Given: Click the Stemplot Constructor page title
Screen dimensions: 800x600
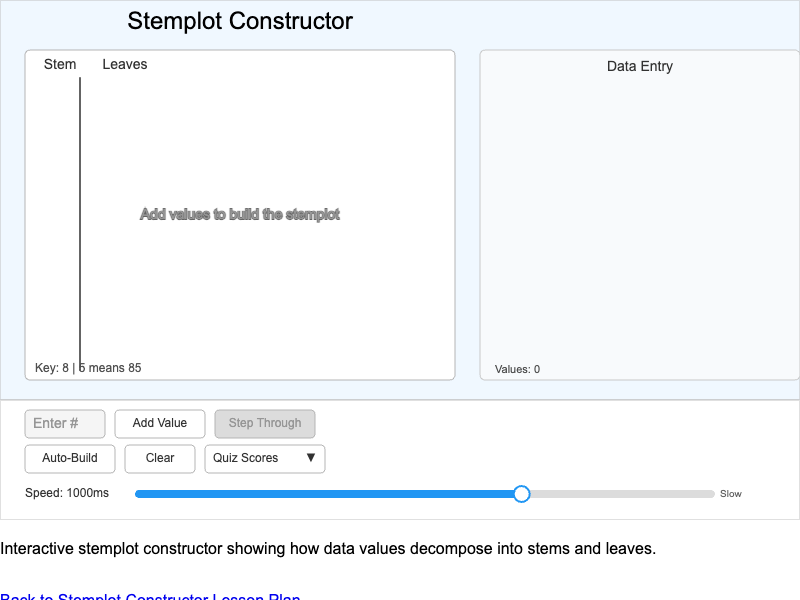Looking at the screenshot, I should 240,20.
